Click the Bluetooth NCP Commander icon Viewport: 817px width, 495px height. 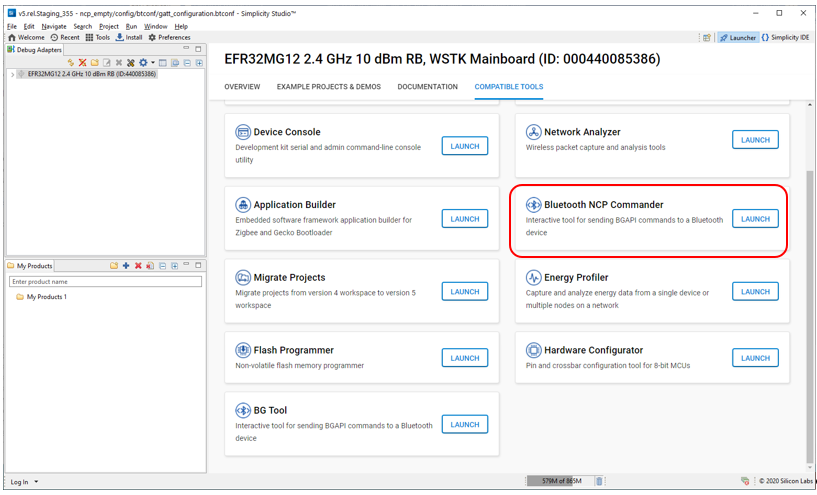tap(534, 205)
